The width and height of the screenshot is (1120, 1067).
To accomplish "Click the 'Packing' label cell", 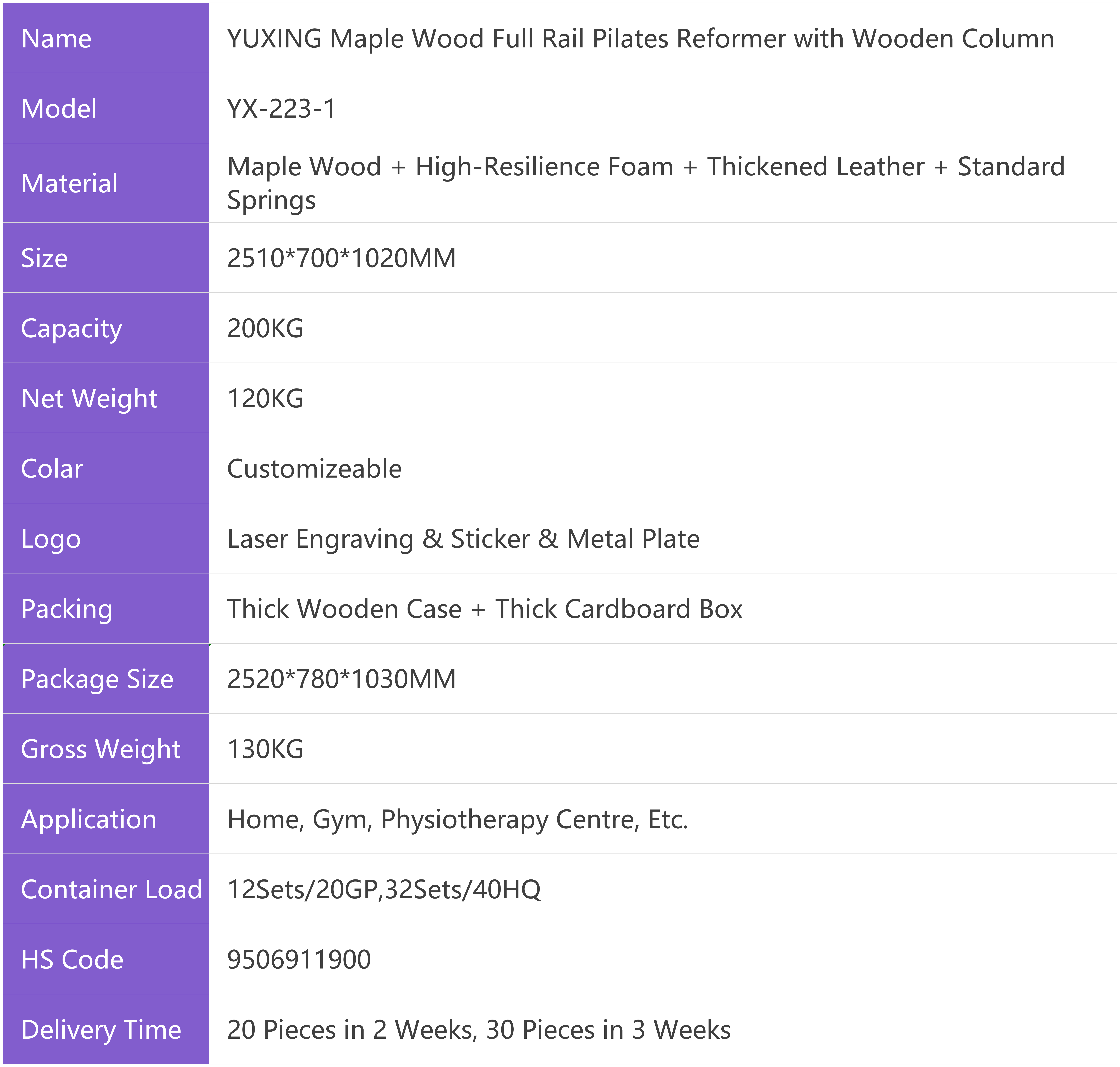I will (106, 608).
